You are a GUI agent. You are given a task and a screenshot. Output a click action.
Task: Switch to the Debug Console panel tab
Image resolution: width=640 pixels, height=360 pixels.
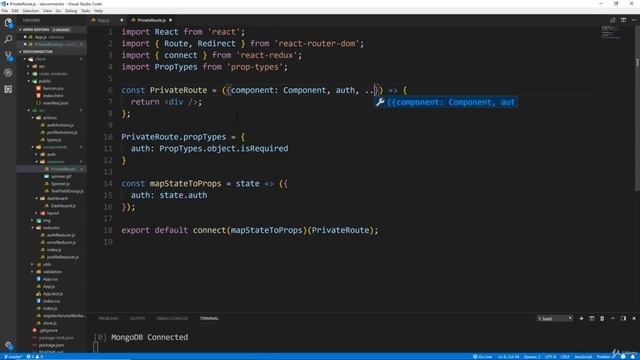point(172,318)
